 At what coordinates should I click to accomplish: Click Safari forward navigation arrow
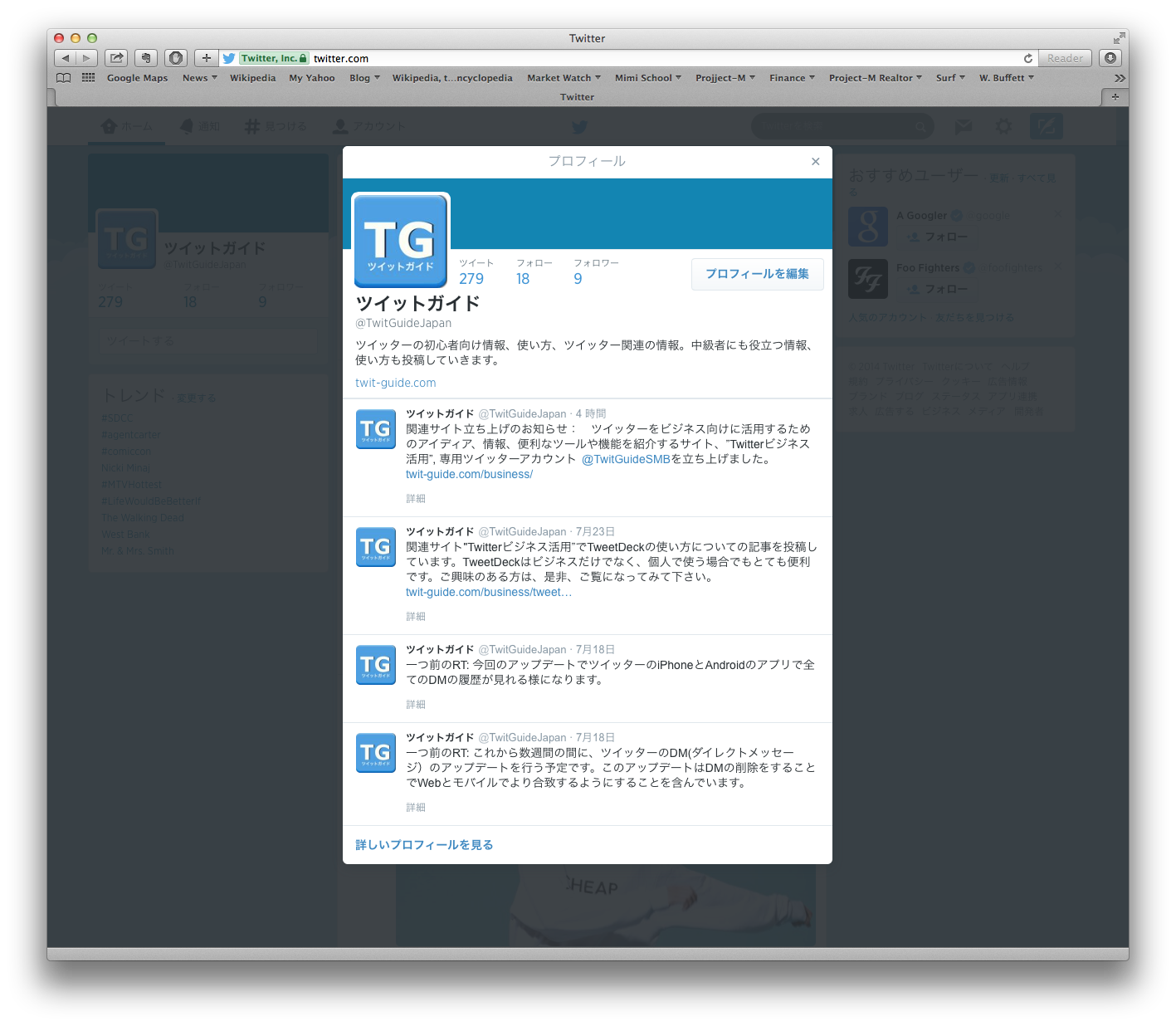(x=86, y=58)
